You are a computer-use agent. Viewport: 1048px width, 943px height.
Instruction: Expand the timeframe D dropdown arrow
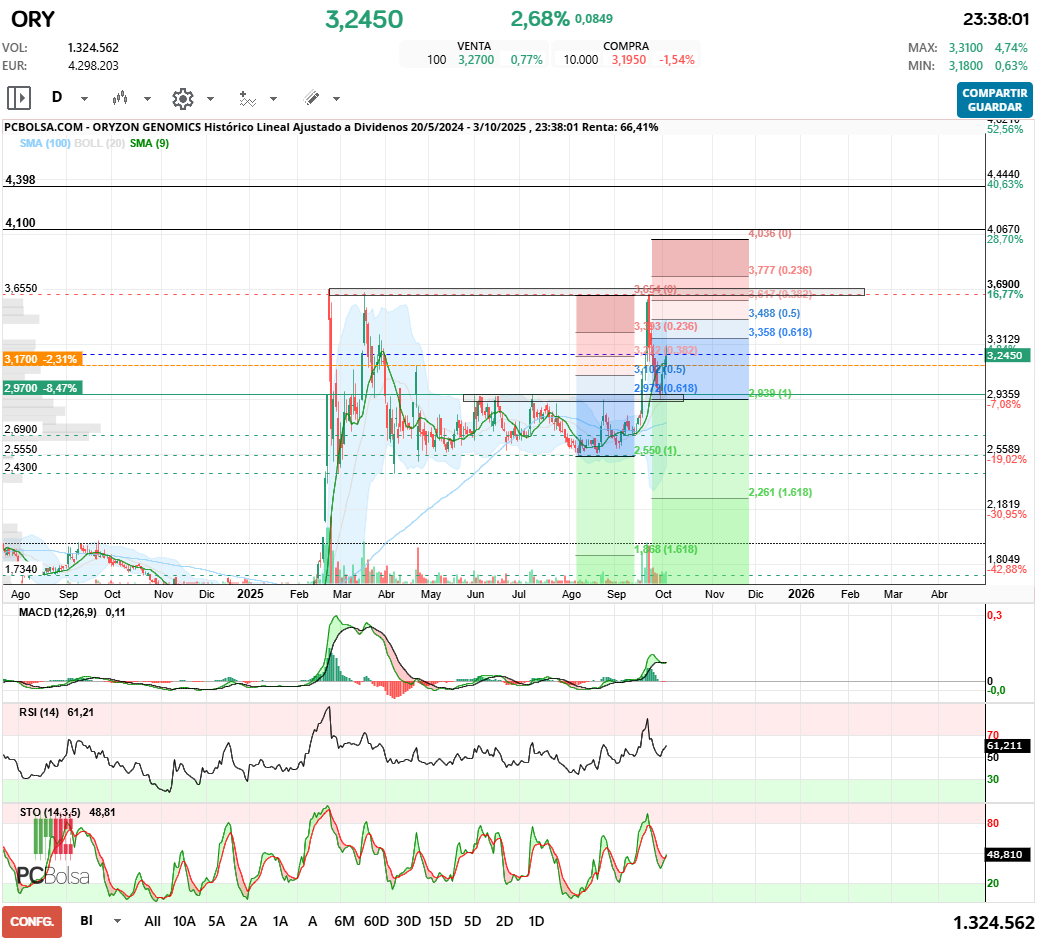point(84,99)
